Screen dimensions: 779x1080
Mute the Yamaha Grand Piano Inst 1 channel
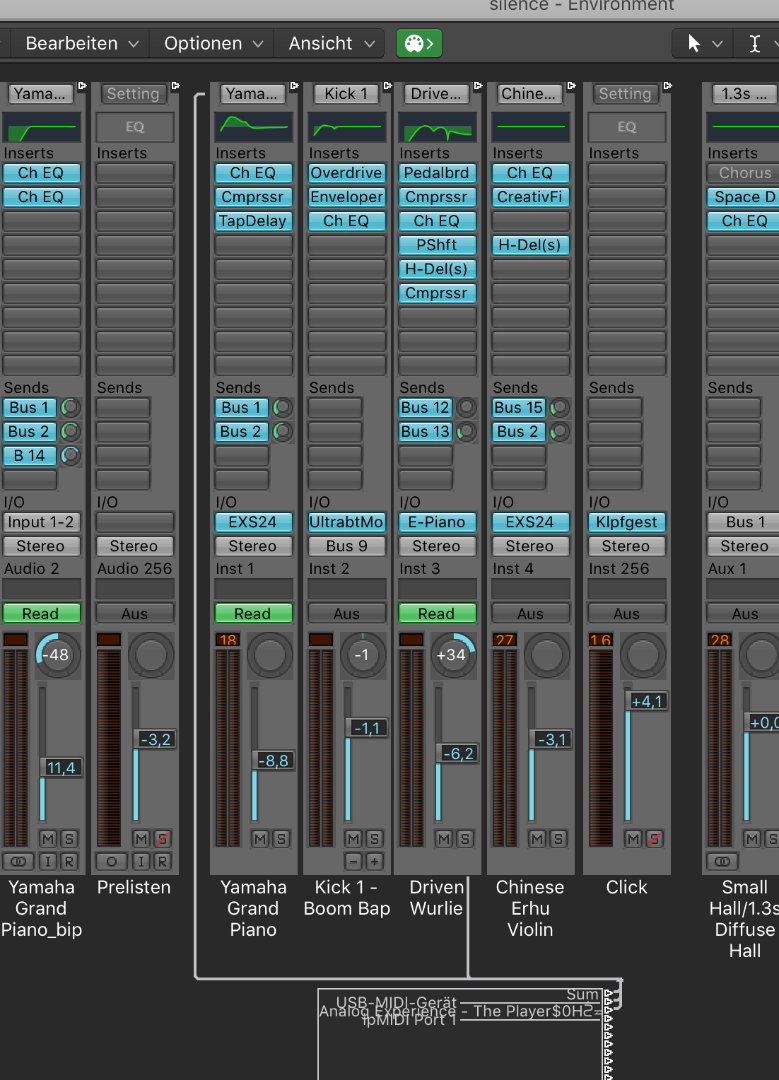click(260, 838)
